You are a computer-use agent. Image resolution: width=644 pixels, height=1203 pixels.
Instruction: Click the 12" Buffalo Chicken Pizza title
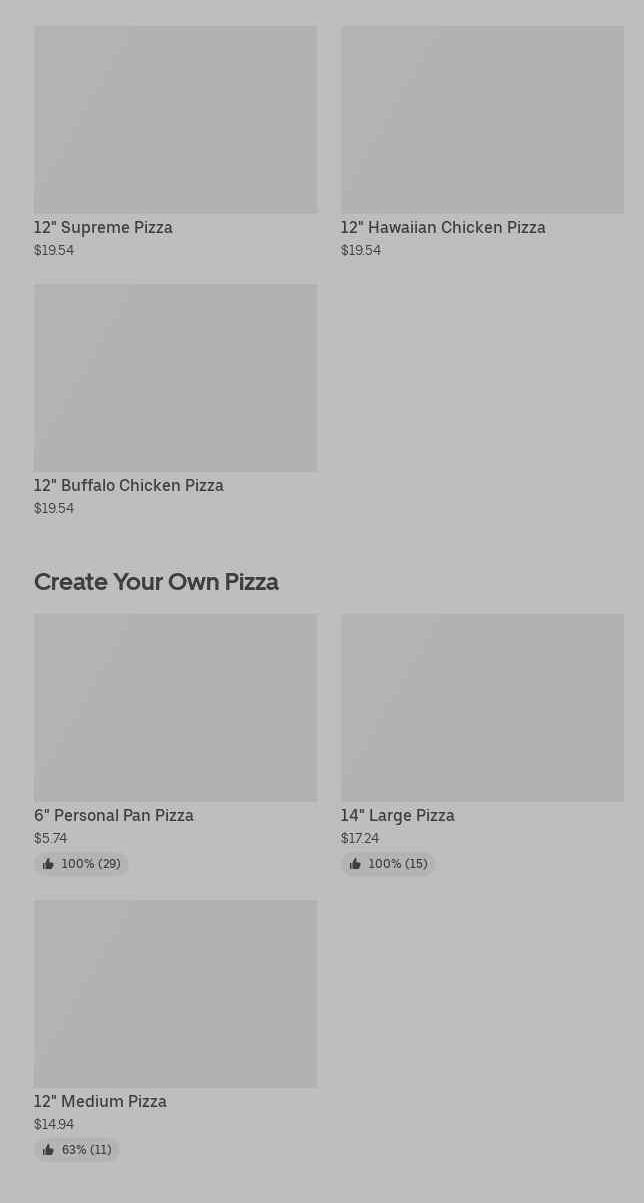click(x=129, y=486)
